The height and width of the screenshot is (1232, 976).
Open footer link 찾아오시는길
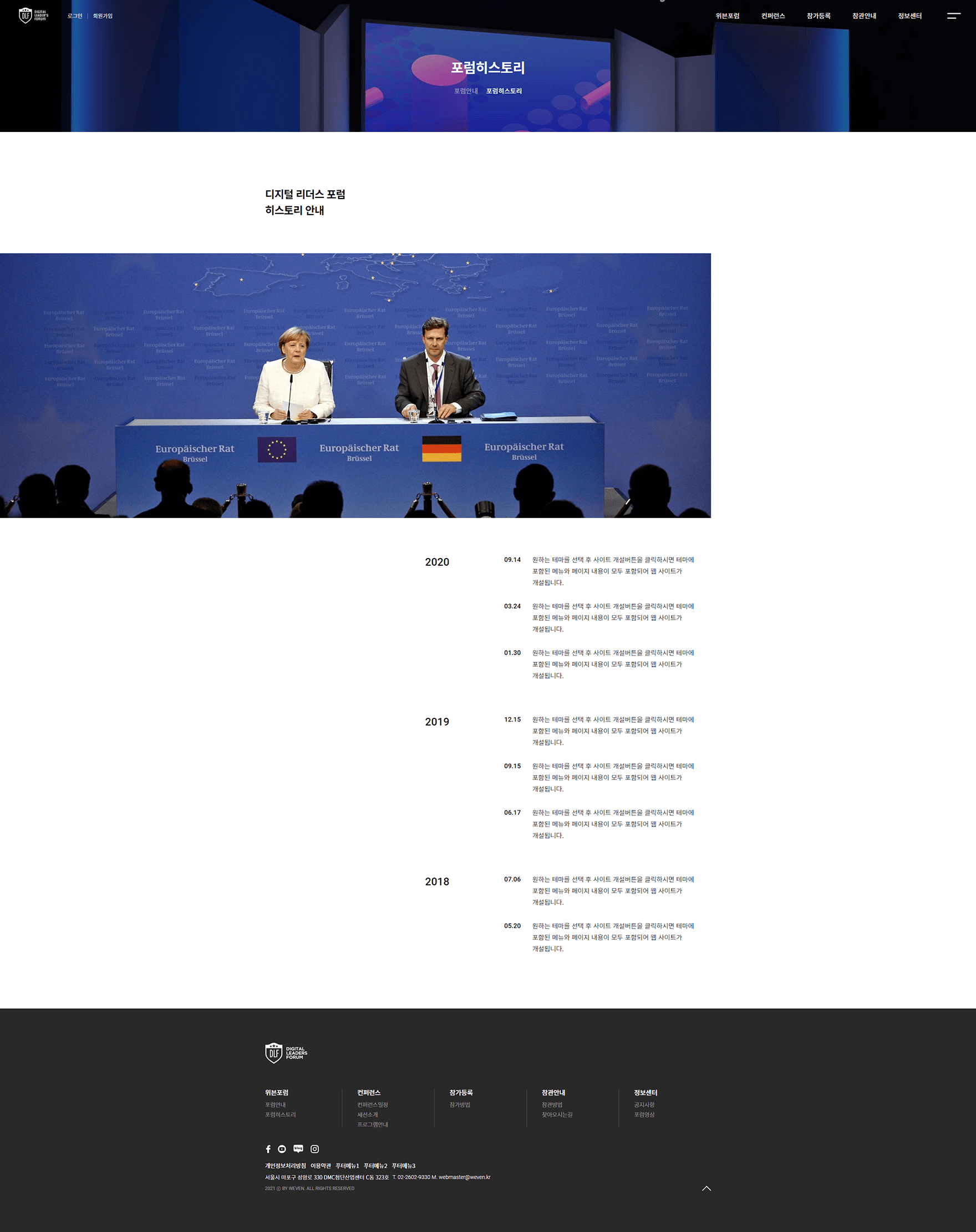[557, 1114]
